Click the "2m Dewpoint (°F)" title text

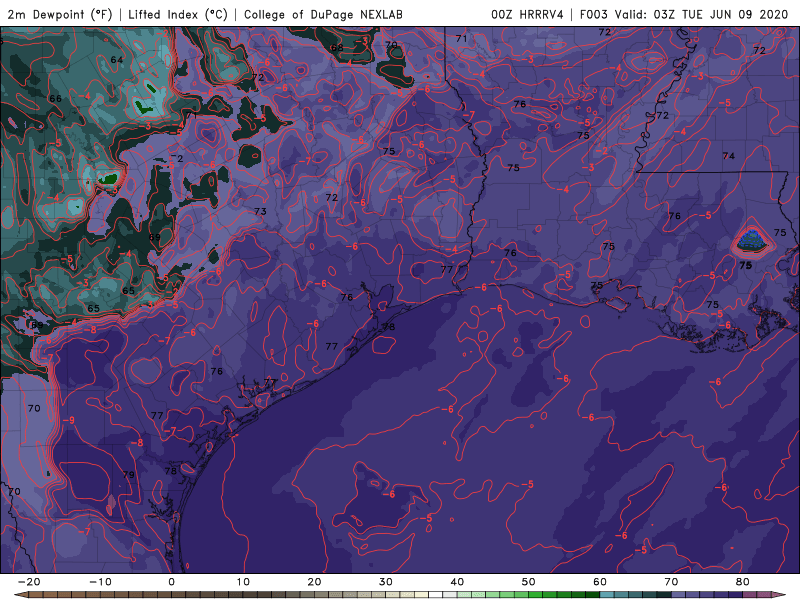coord(60,14)
